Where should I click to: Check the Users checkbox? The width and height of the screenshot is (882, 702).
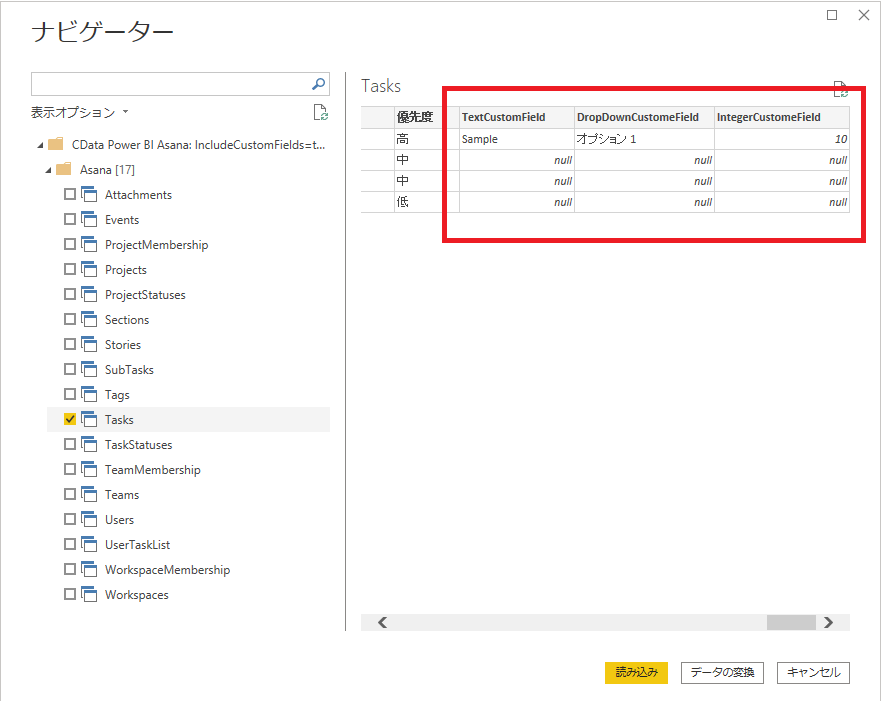(x=70, y=519)
